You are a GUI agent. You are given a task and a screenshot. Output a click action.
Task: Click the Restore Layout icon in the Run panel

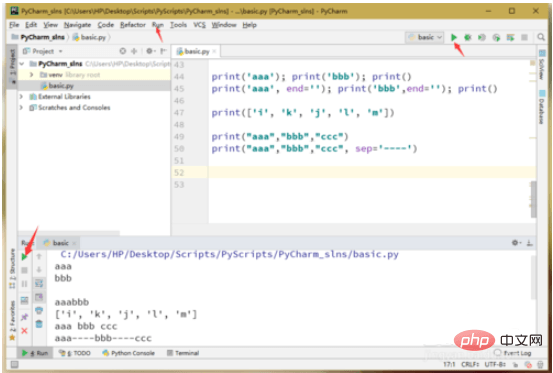(x=24, y=300)
